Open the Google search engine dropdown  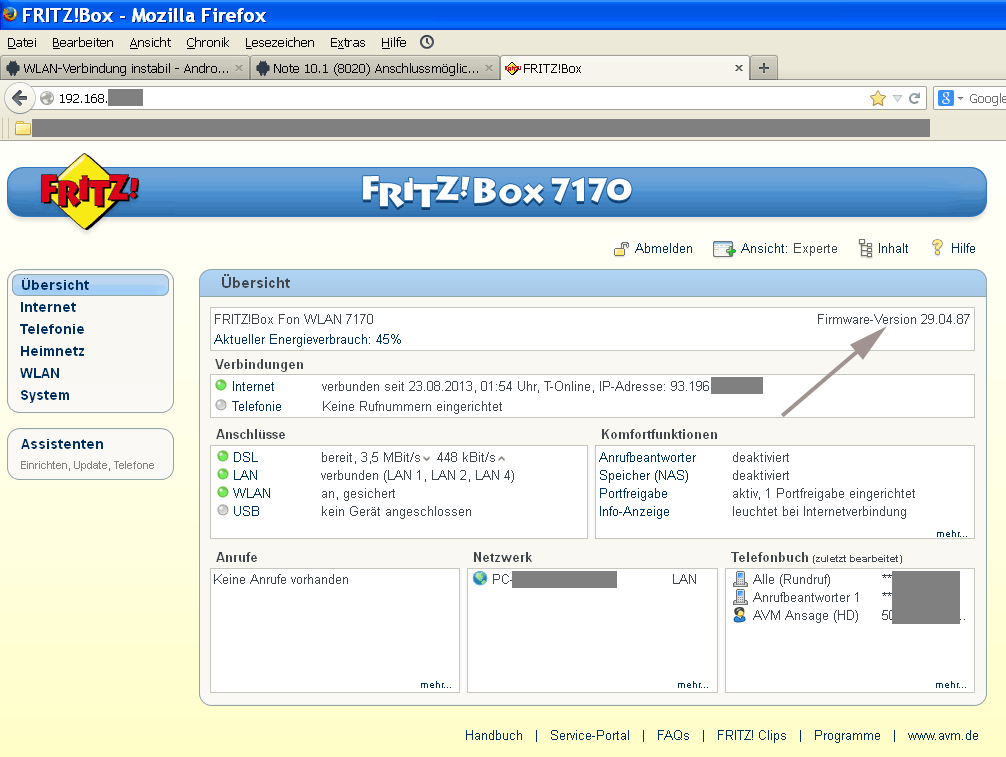[x=951, y=98]
